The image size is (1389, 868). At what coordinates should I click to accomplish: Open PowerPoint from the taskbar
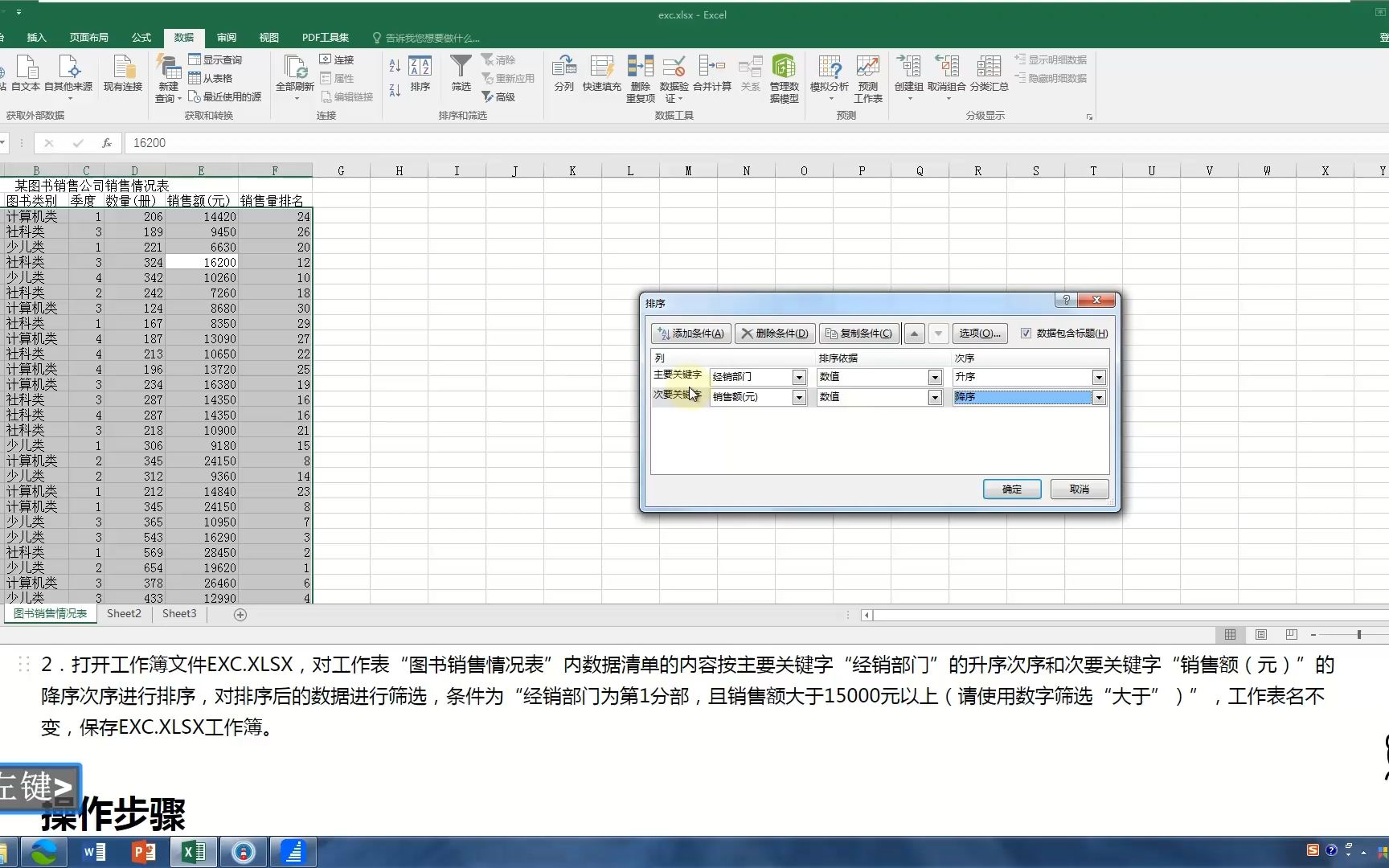(x=144, y=852)
